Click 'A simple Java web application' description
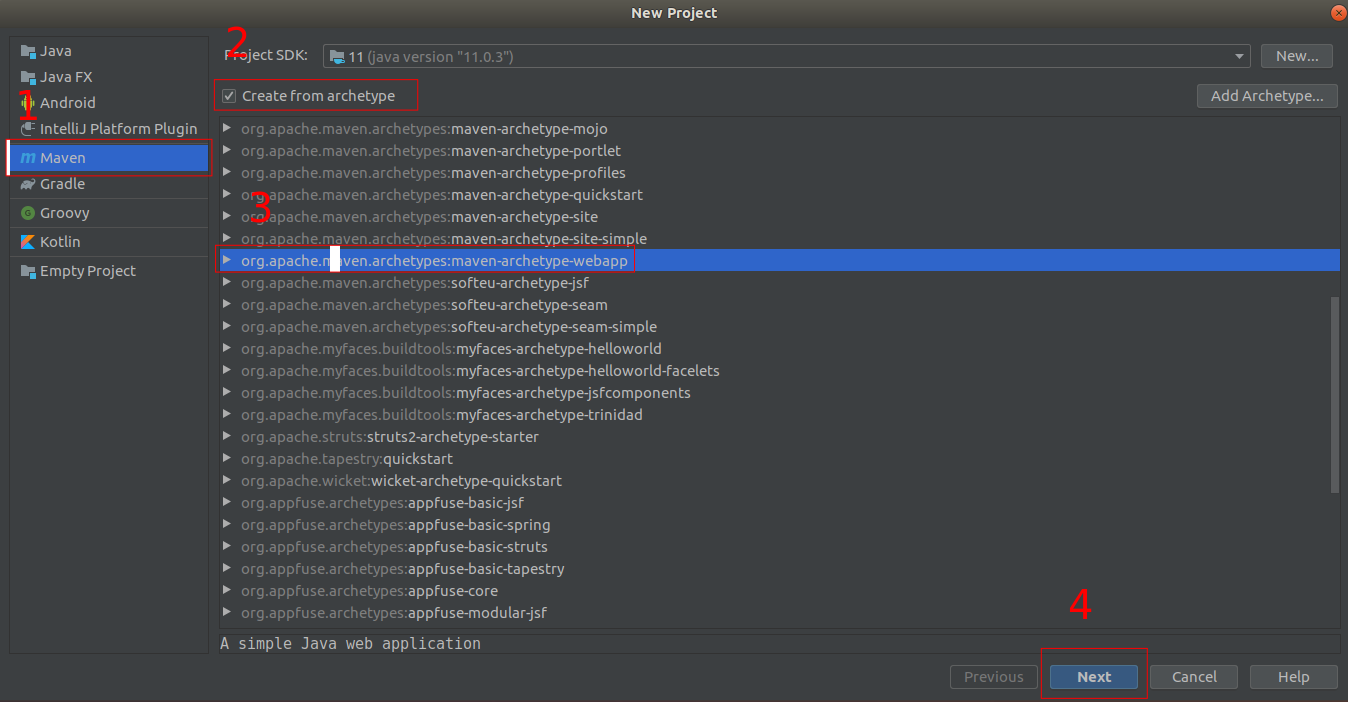The image size is (1348, 702). tap(350, 644)
